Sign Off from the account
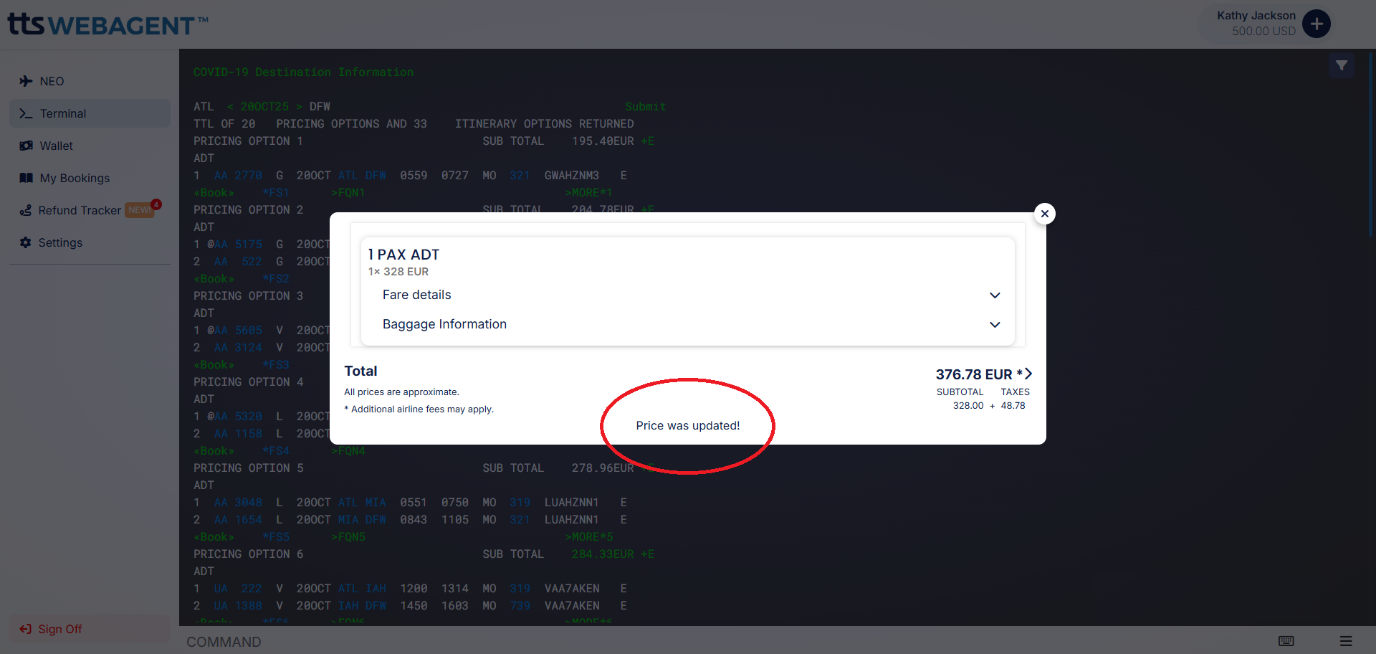This screenshot has width=1376, height=654. point(89,629)
